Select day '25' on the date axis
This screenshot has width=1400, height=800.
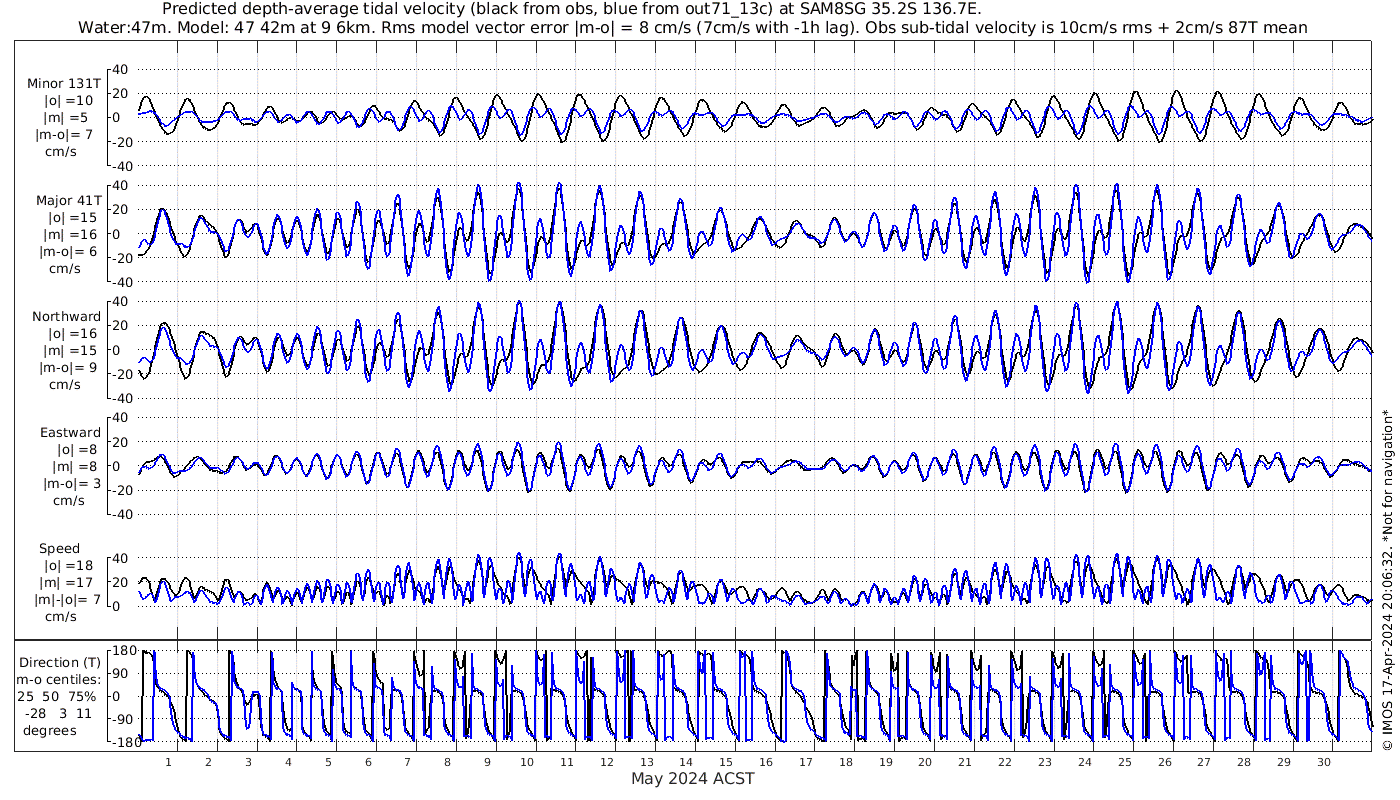pos(1125,762)
